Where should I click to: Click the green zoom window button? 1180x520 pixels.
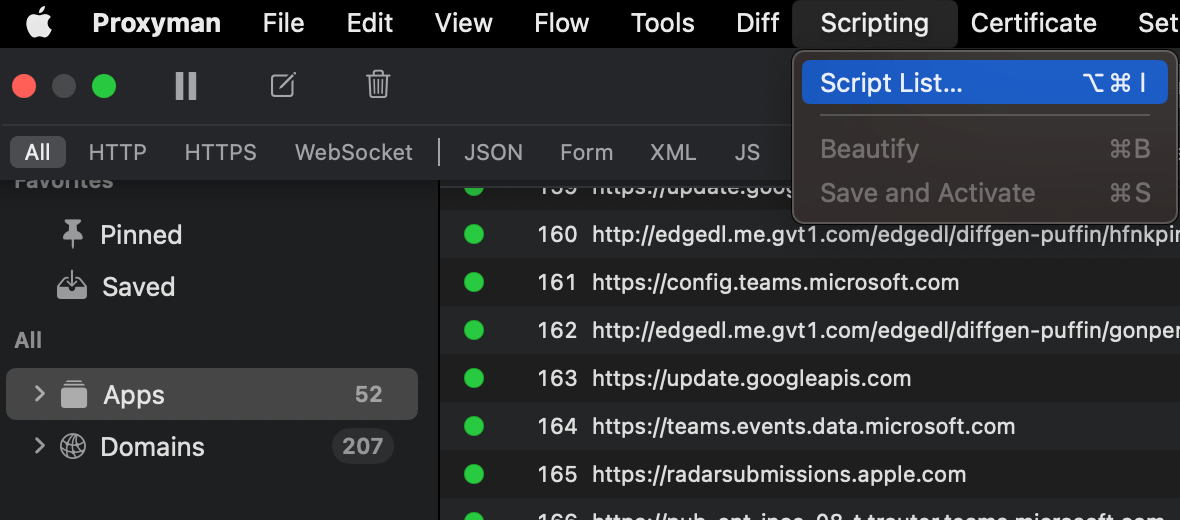[x=104, y=86]
